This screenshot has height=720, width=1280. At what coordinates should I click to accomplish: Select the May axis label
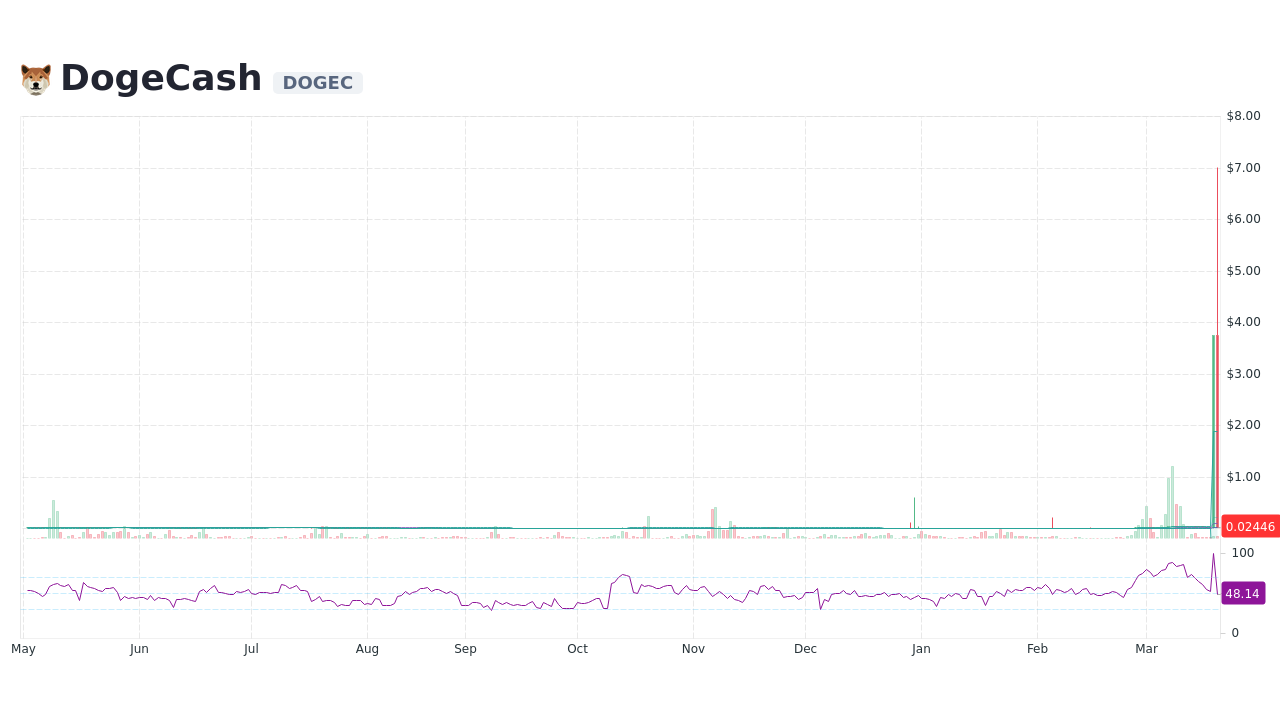point(22,648)
